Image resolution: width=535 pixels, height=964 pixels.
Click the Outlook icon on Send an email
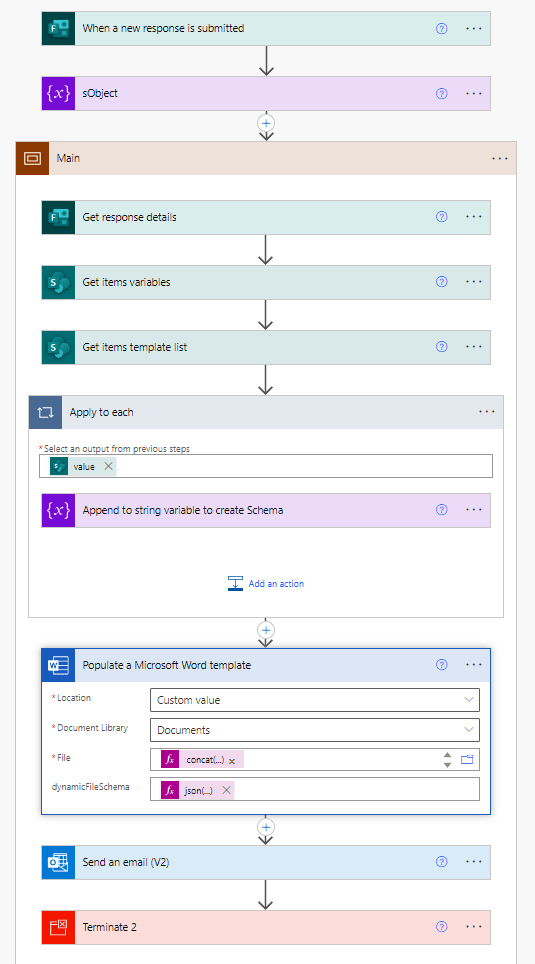coord(58,862)
